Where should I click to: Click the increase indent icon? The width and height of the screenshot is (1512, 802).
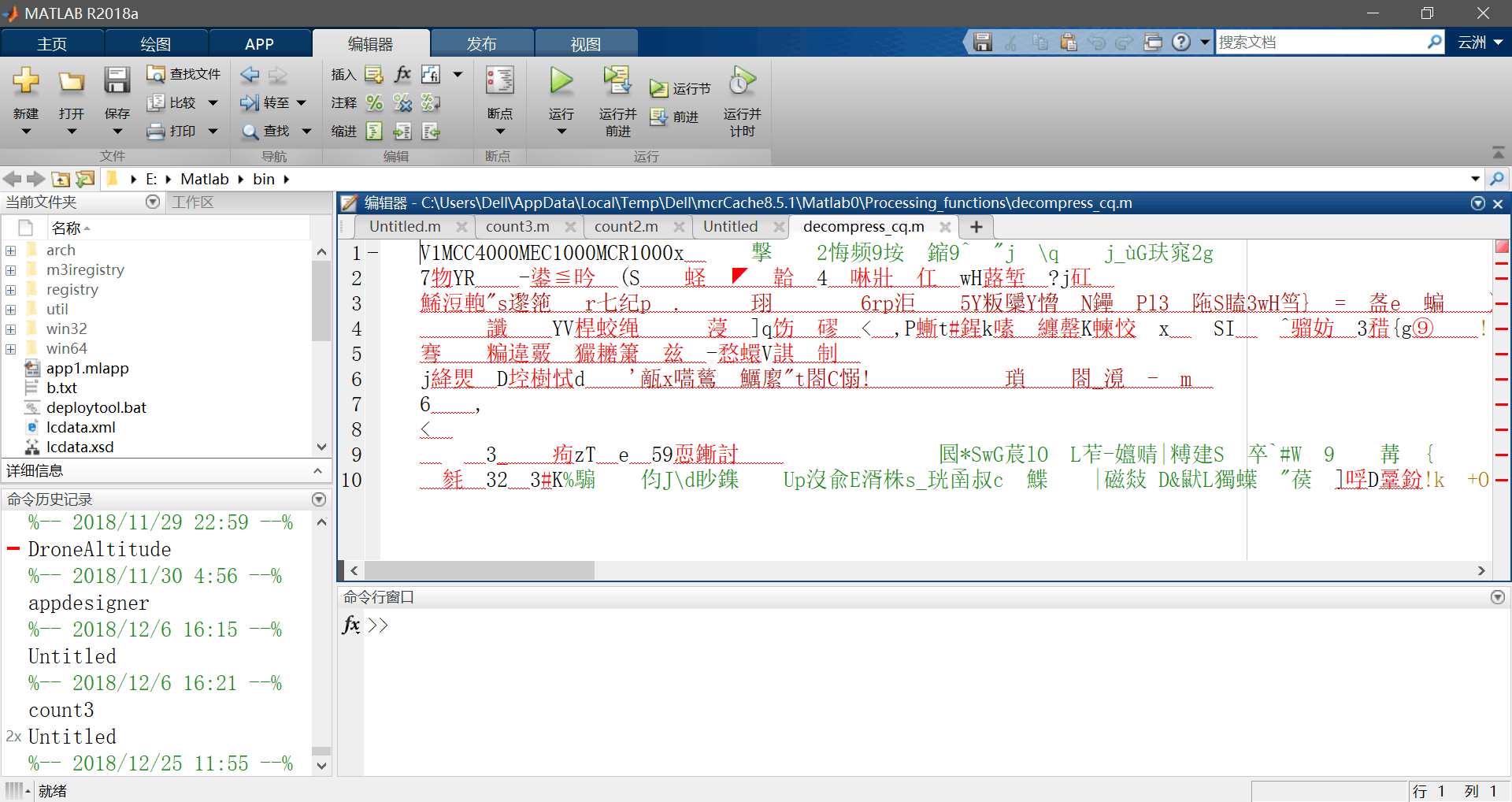pyautogui.click(x=402, y=131)
